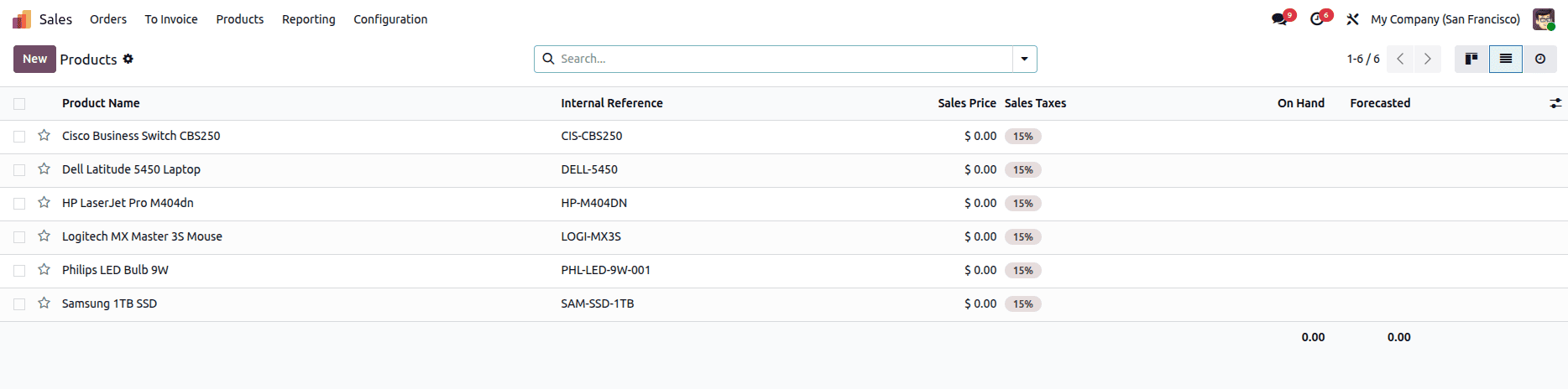Open the Philips LED Bulb 9W product

(x=115, y=270)
